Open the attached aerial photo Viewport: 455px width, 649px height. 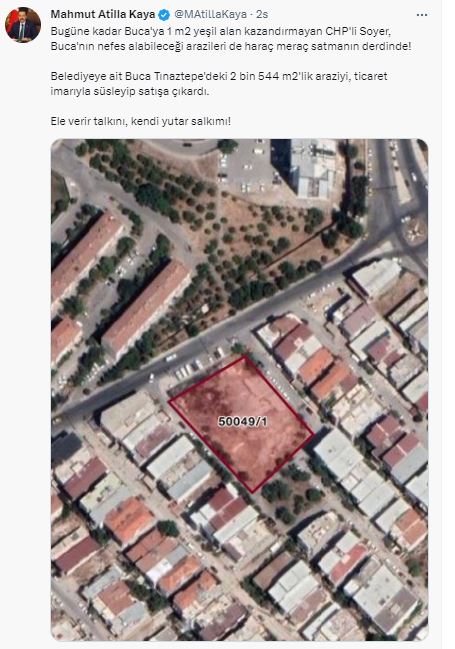coord(239,389)
